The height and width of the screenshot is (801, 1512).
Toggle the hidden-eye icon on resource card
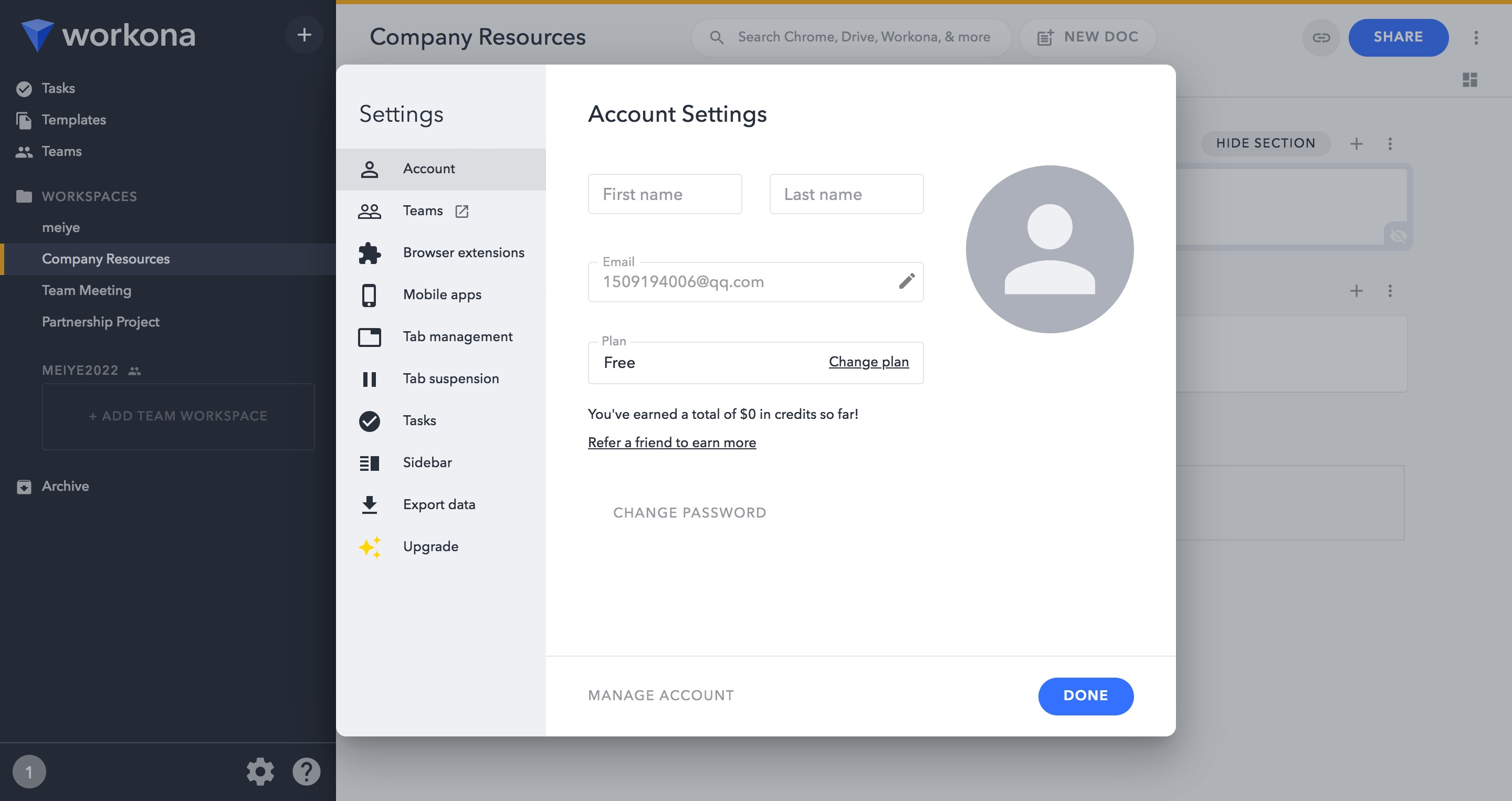(x=1398, y=236)
